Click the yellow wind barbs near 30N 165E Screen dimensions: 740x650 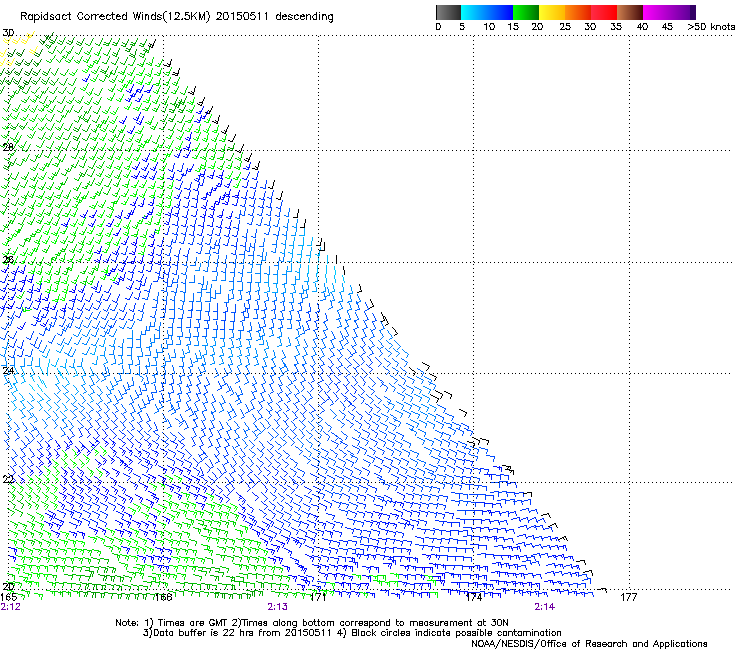click(17, 47)
